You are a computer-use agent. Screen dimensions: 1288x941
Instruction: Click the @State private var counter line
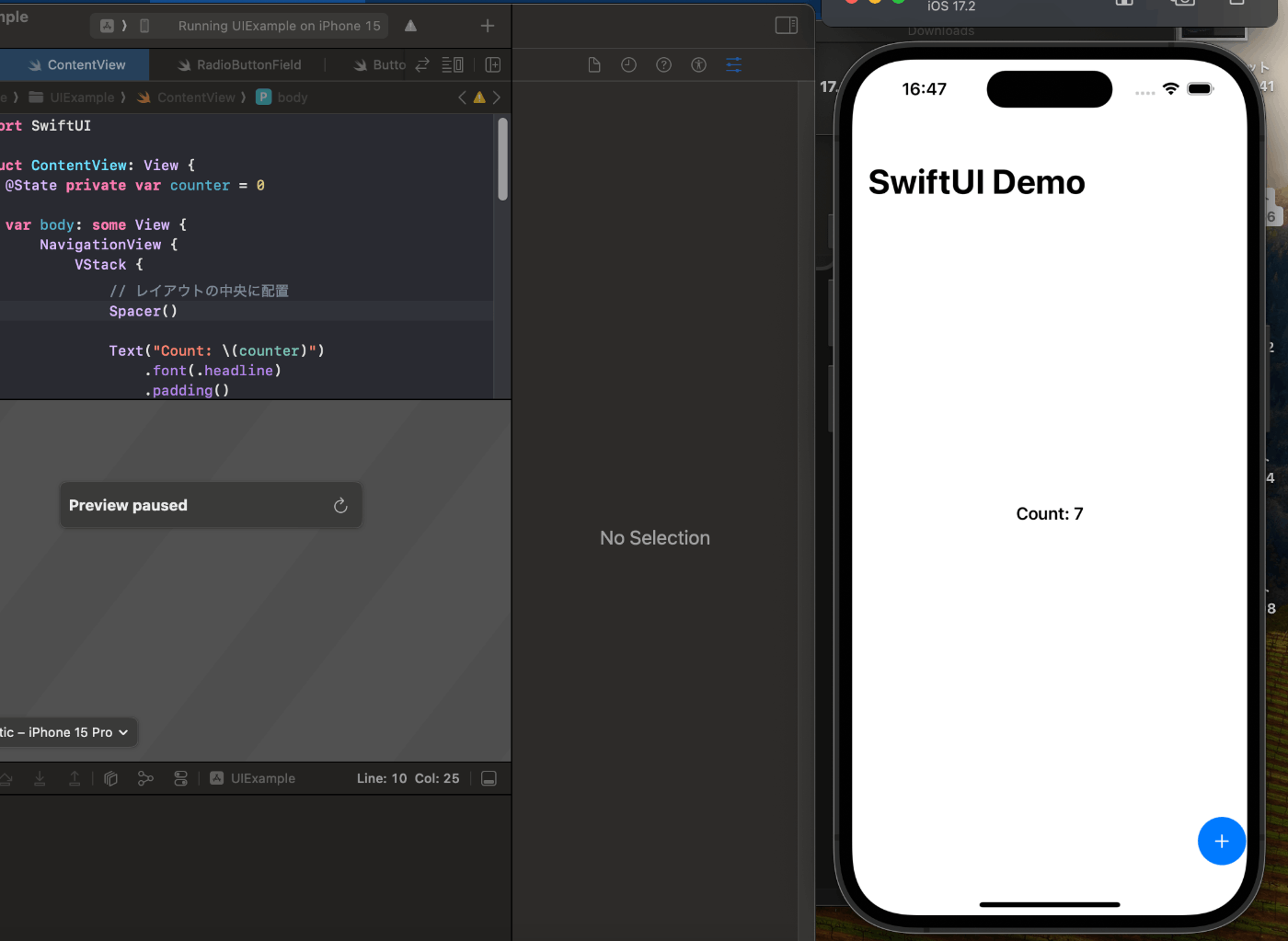tap(134, 186)
